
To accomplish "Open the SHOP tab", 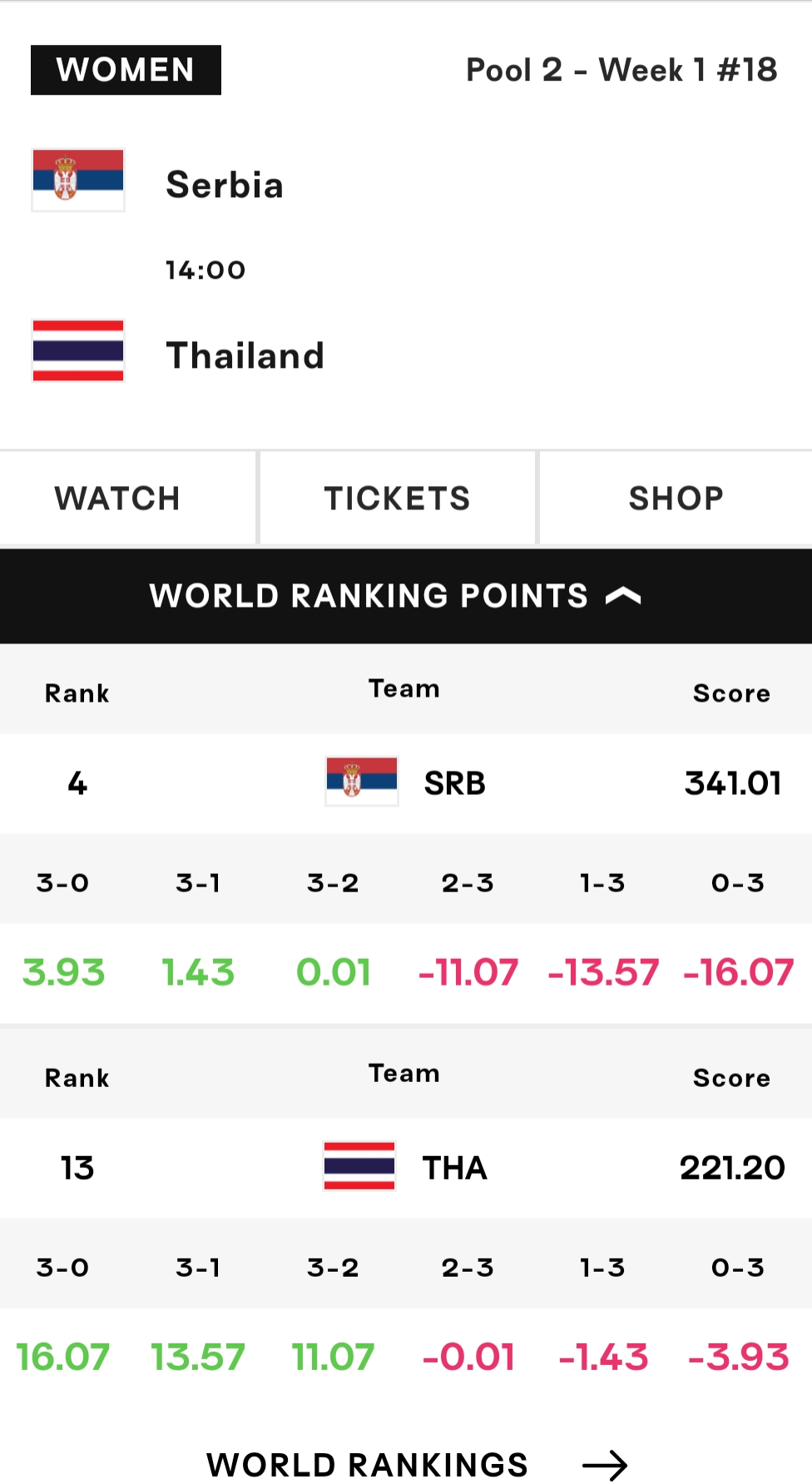I will coord(676,498).
